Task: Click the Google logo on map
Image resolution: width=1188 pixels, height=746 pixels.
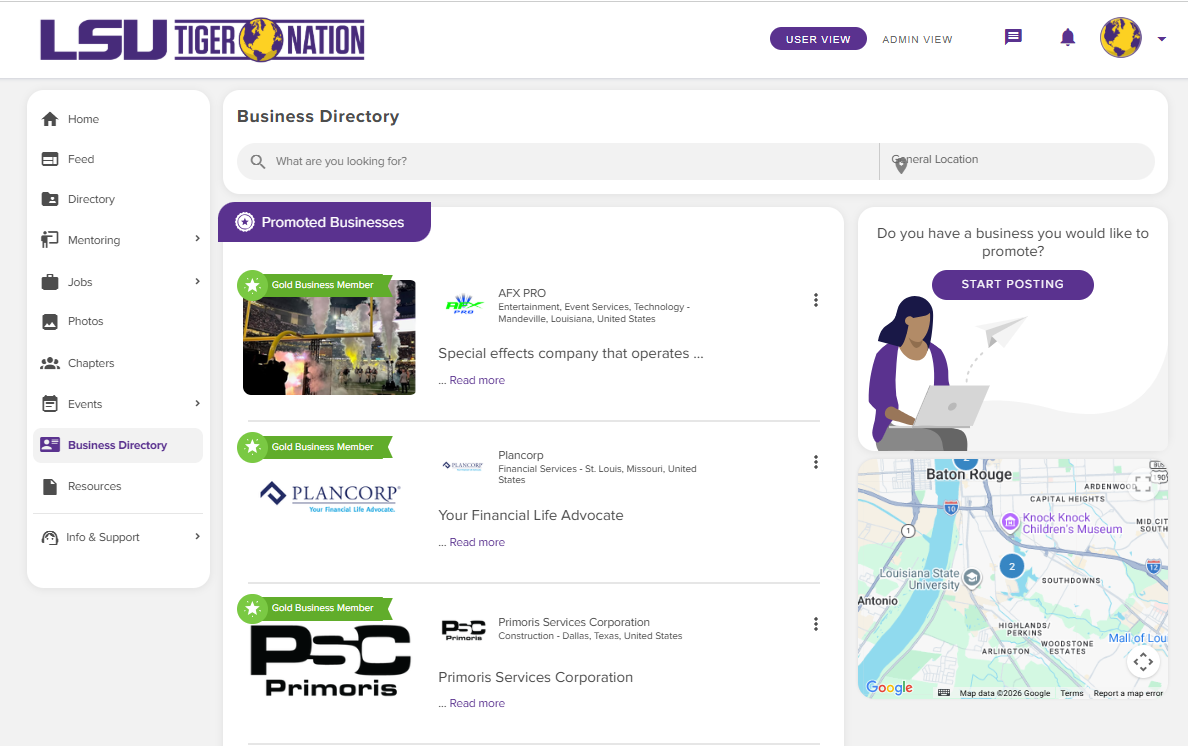Action: [889, 687]
